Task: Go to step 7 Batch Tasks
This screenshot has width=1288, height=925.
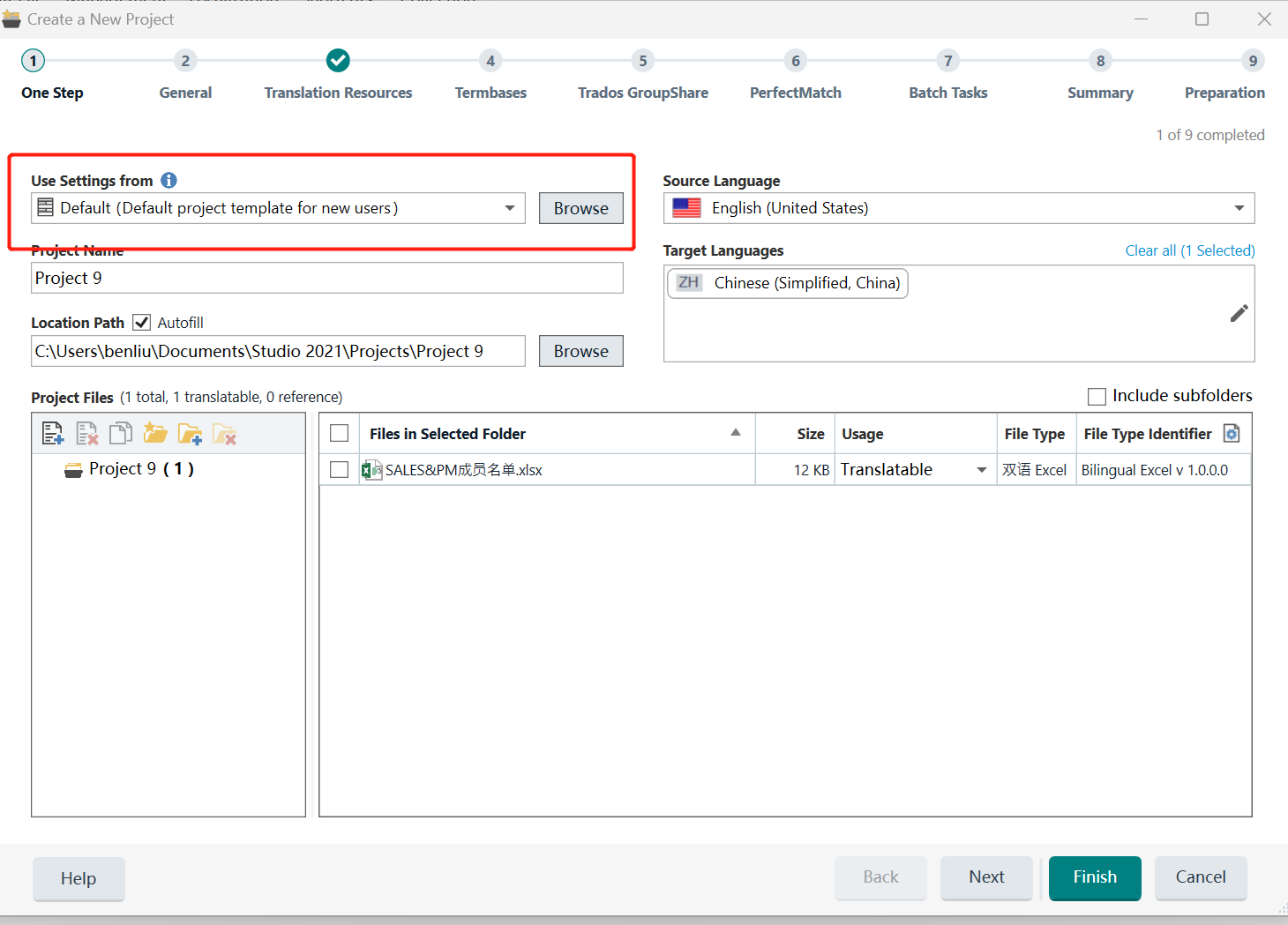Action: (x=948, y=61)
